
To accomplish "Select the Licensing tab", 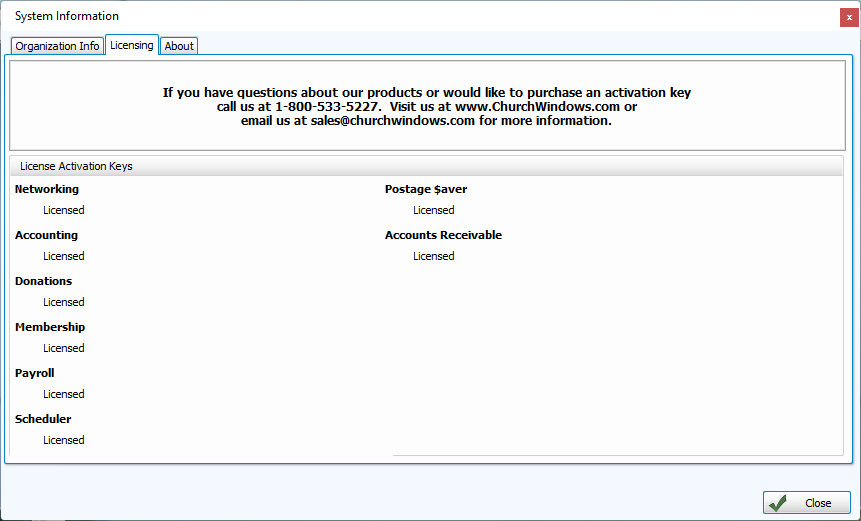I will 131,45.
